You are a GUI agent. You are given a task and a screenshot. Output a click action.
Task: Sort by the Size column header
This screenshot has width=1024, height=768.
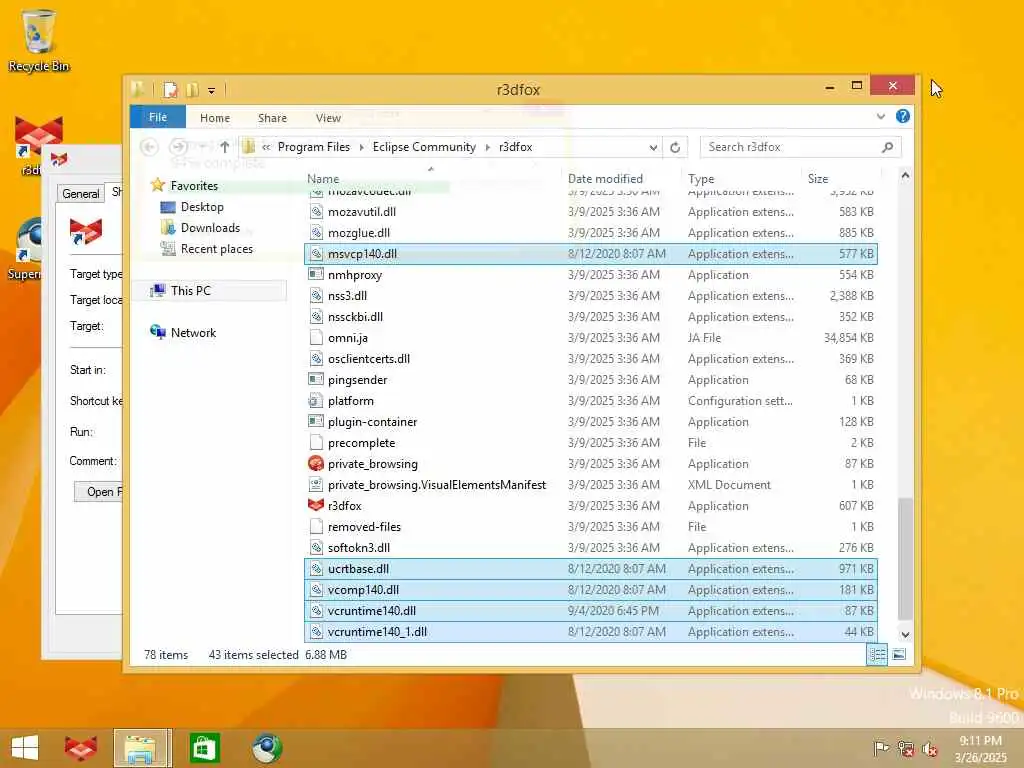pos(818,178)
